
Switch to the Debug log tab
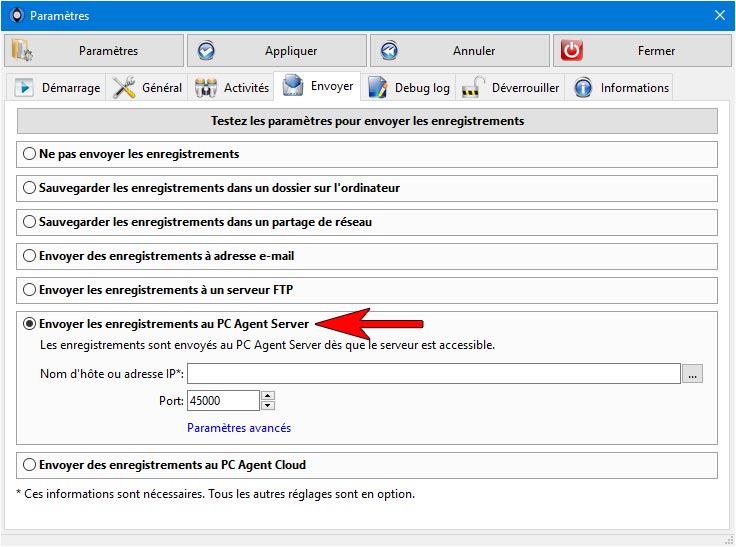(408, 87)
